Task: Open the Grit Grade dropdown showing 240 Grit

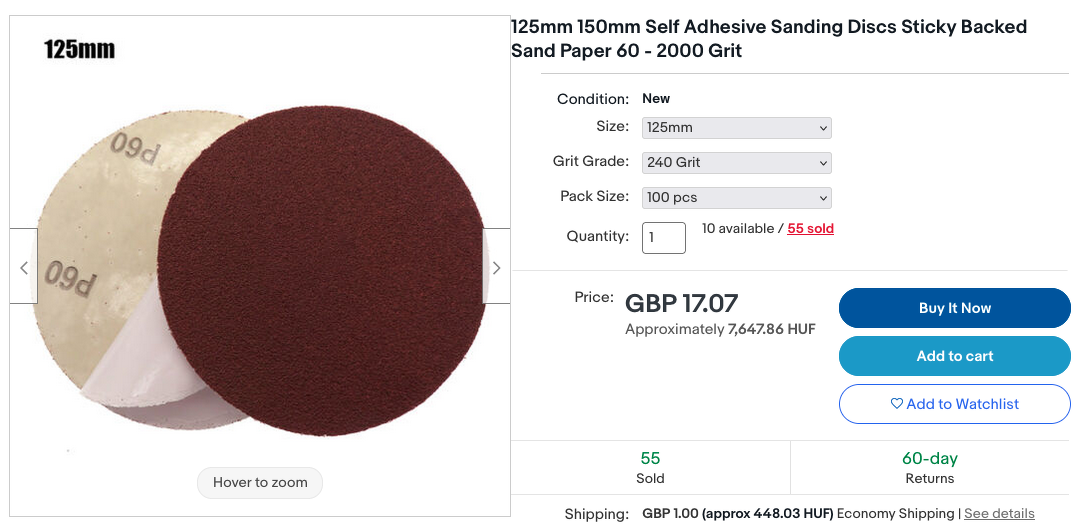Action: click(x=736, y=163)
